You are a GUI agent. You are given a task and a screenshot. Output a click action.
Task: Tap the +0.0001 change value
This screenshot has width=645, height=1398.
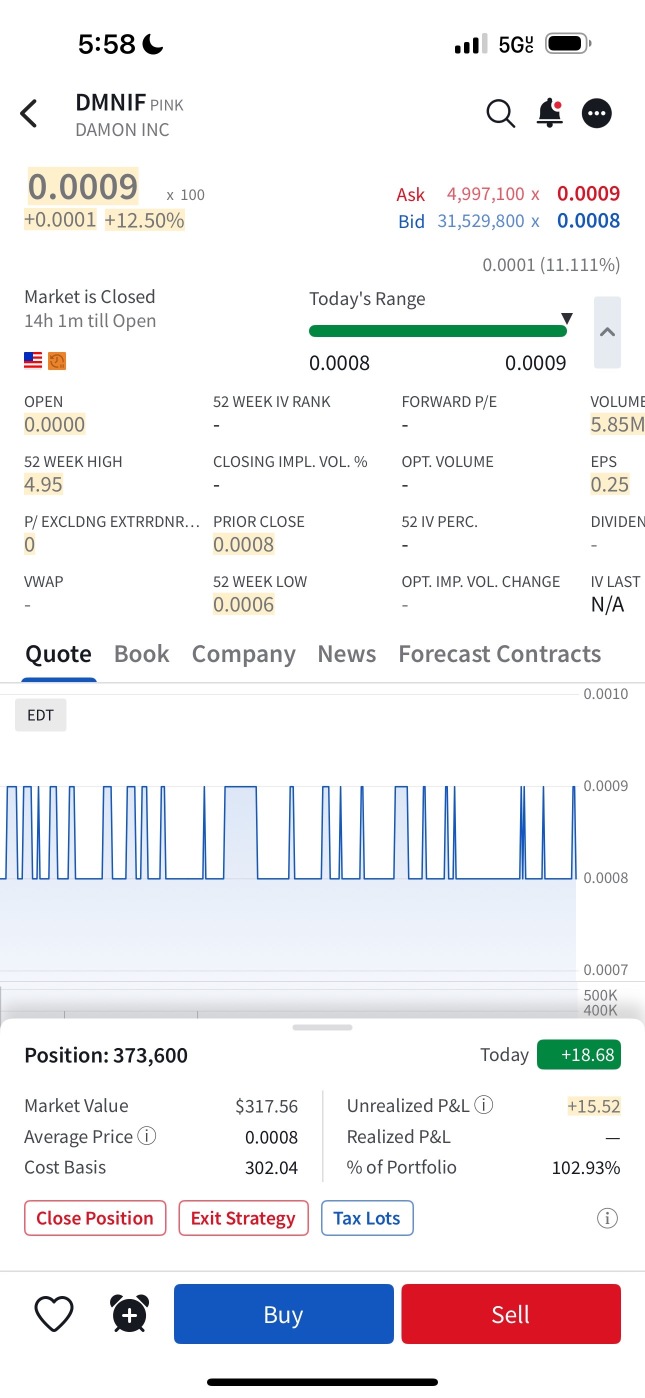point(60,220)
